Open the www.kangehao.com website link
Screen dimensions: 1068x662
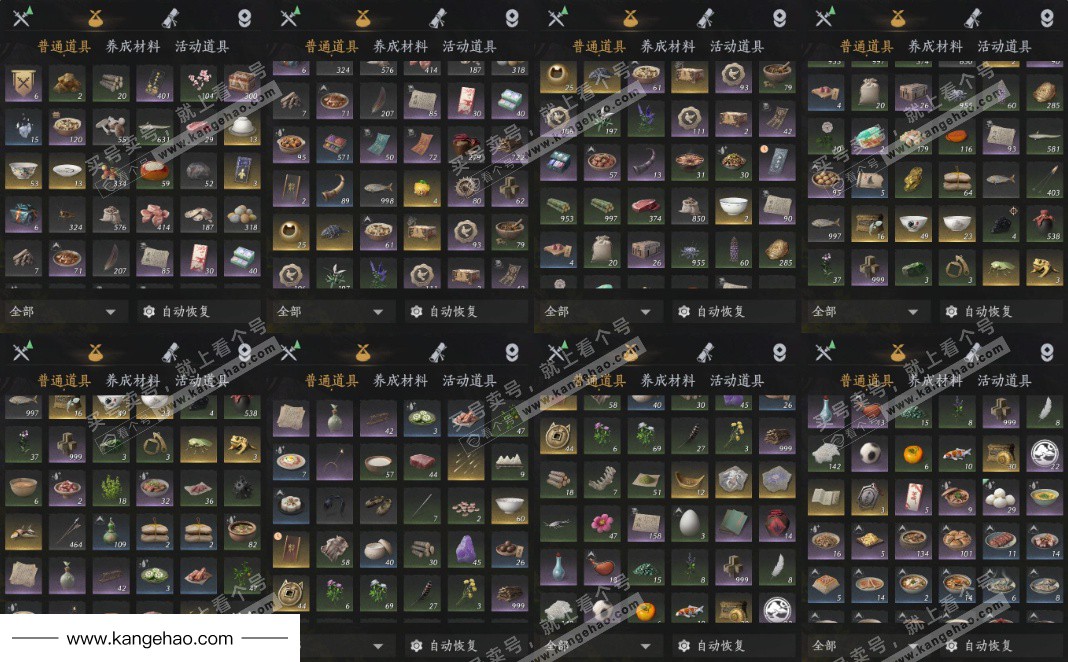[x=150, y=638]
